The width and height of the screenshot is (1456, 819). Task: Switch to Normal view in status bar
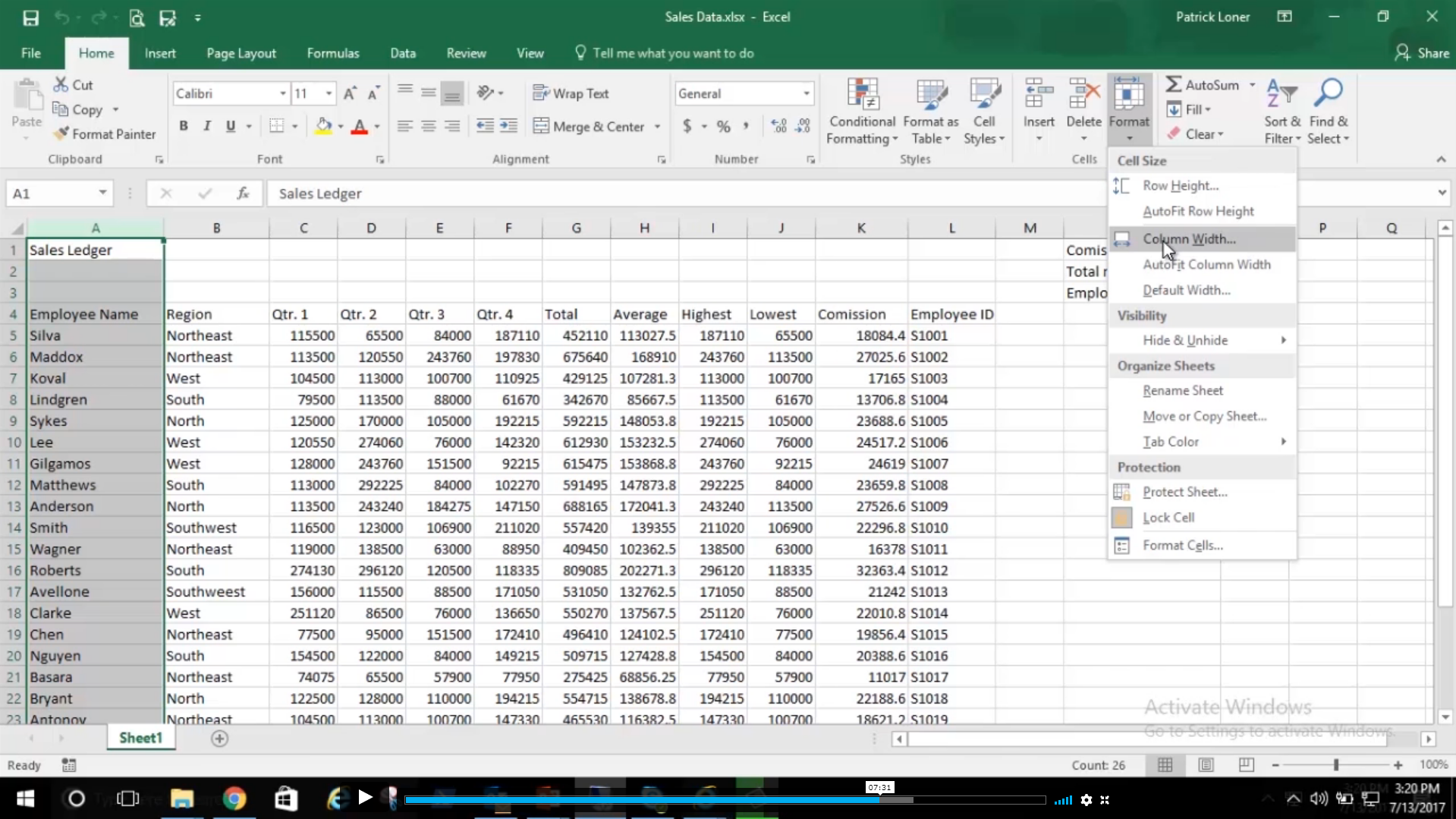tap(1165, 765)
